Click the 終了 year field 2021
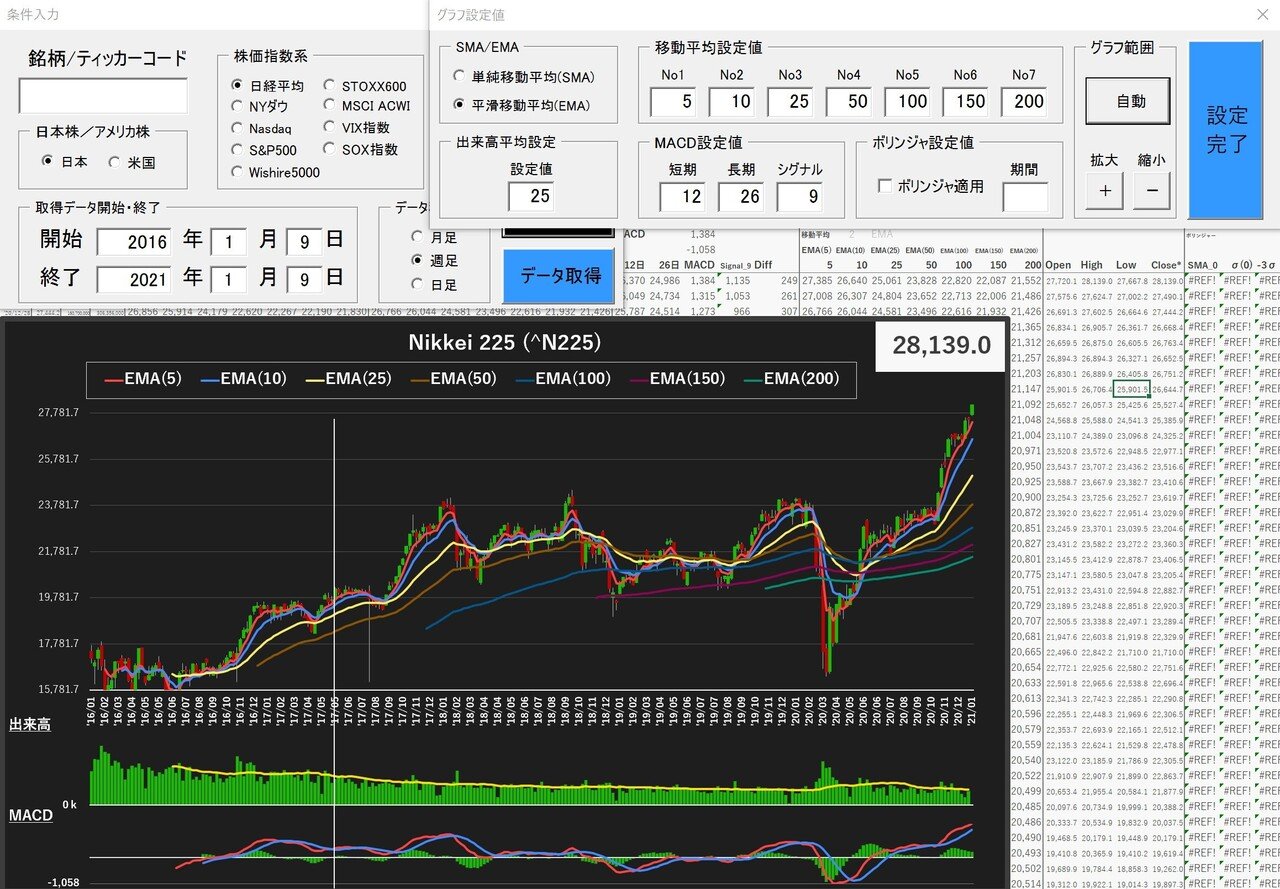Viewport: 1280px width, 889px height. pos(134,278)
